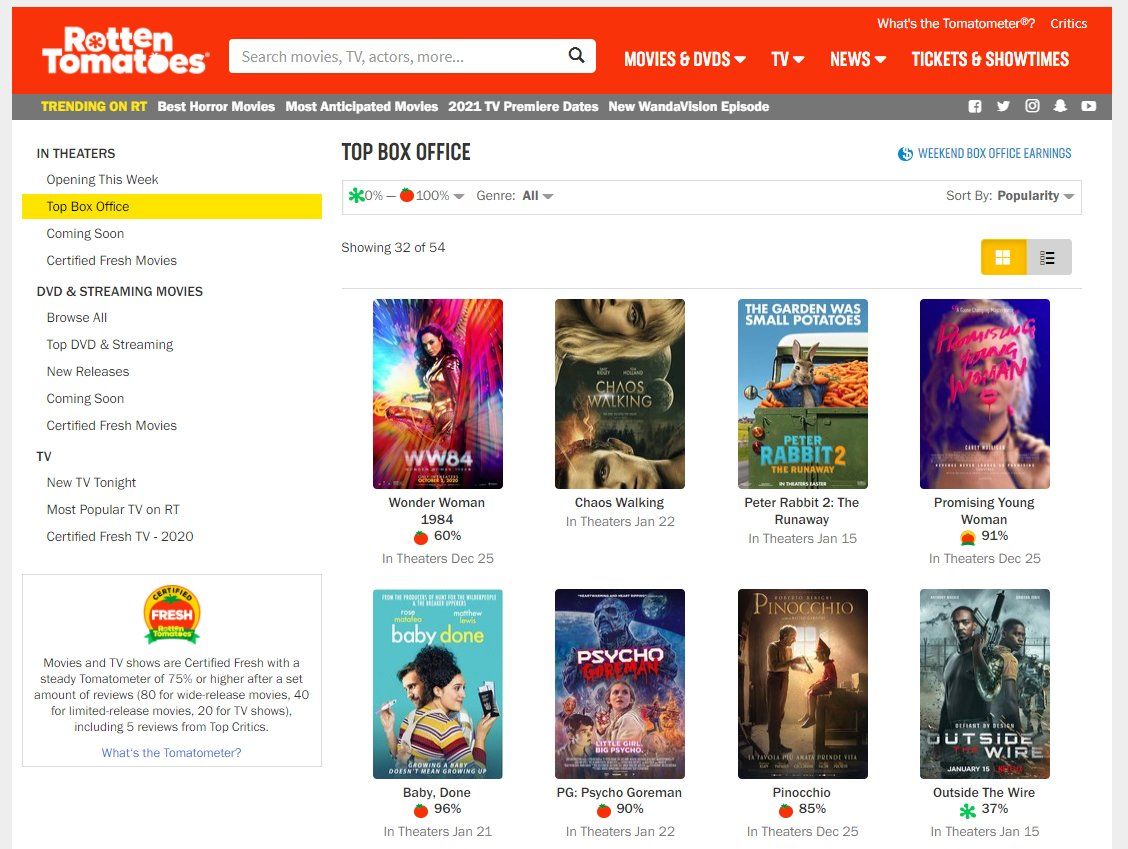Open the Movies & DVDs menu
The width and height of the screenshot is (1128, 849).
[684, 59]
